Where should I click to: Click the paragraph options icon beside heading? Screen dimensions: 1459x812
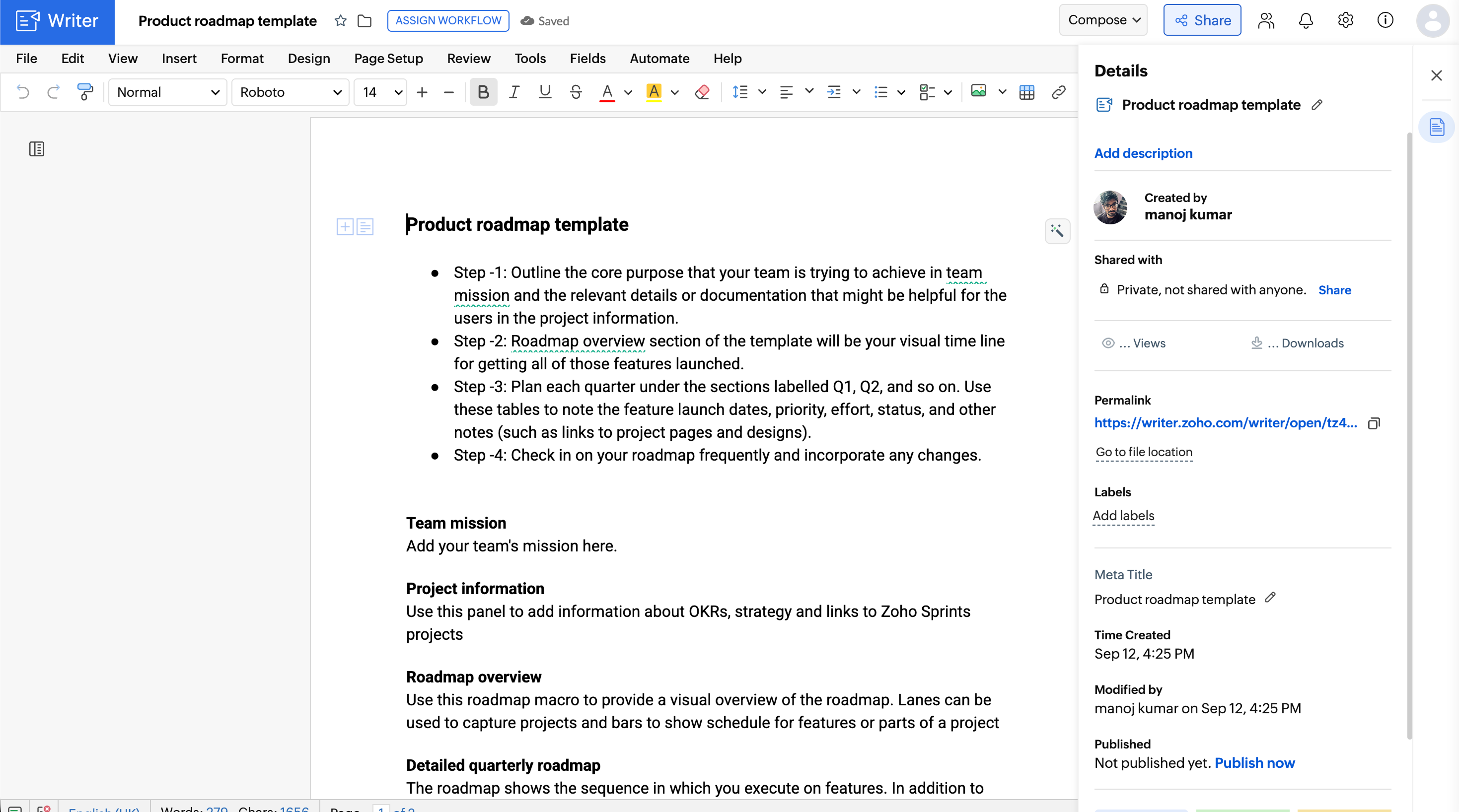click(x=365, y=227)
